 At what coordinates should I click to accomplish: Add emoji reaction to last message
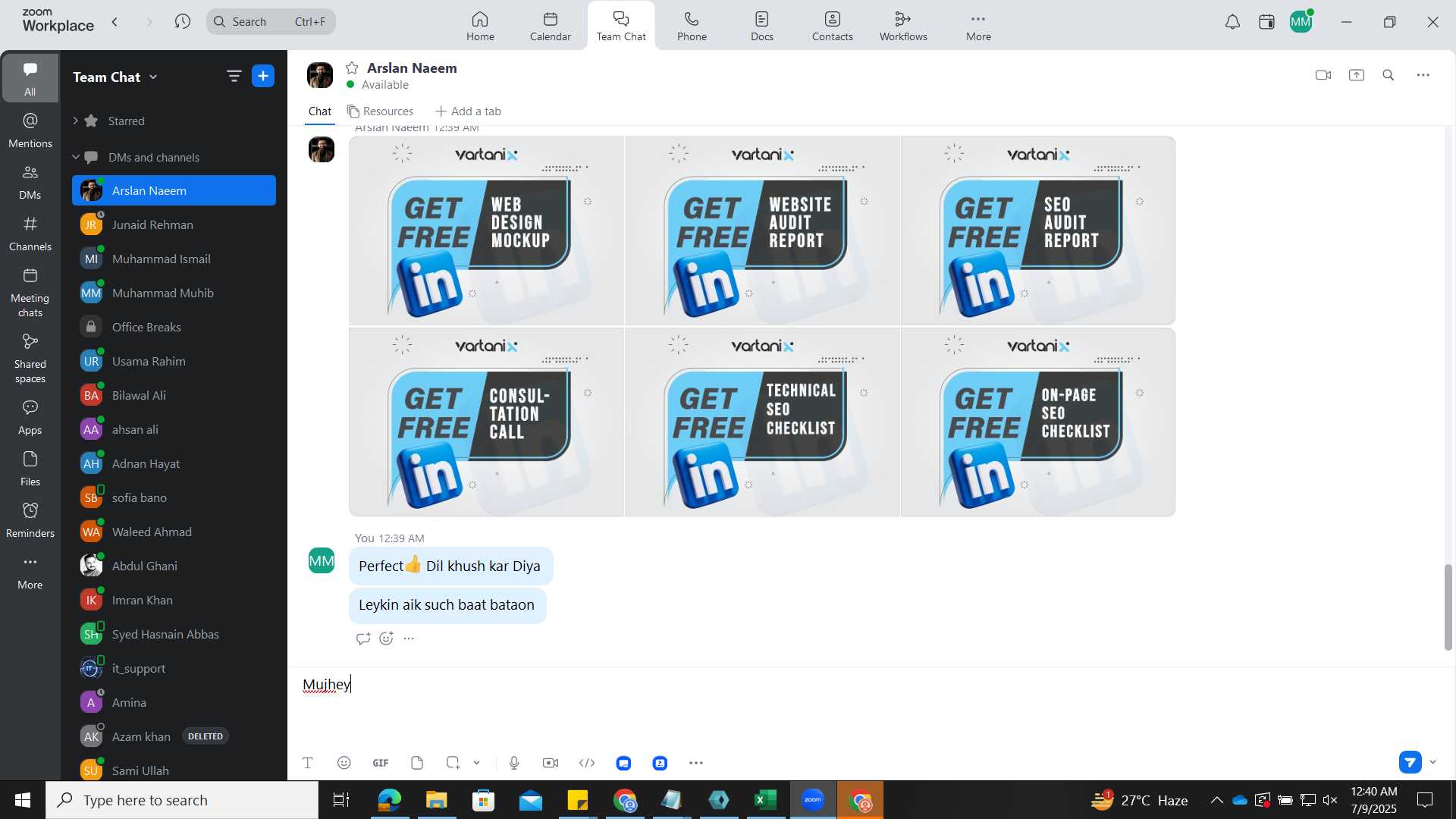point(387,639)
